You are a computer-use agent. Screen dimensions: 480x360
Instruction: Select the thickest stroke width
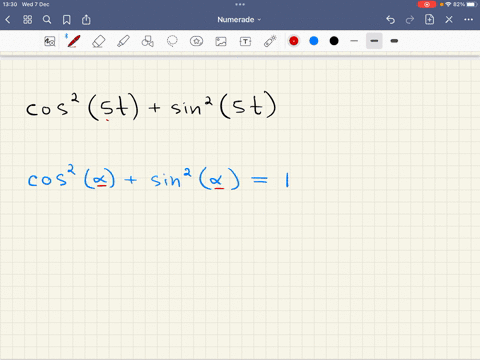pos(394,41)
